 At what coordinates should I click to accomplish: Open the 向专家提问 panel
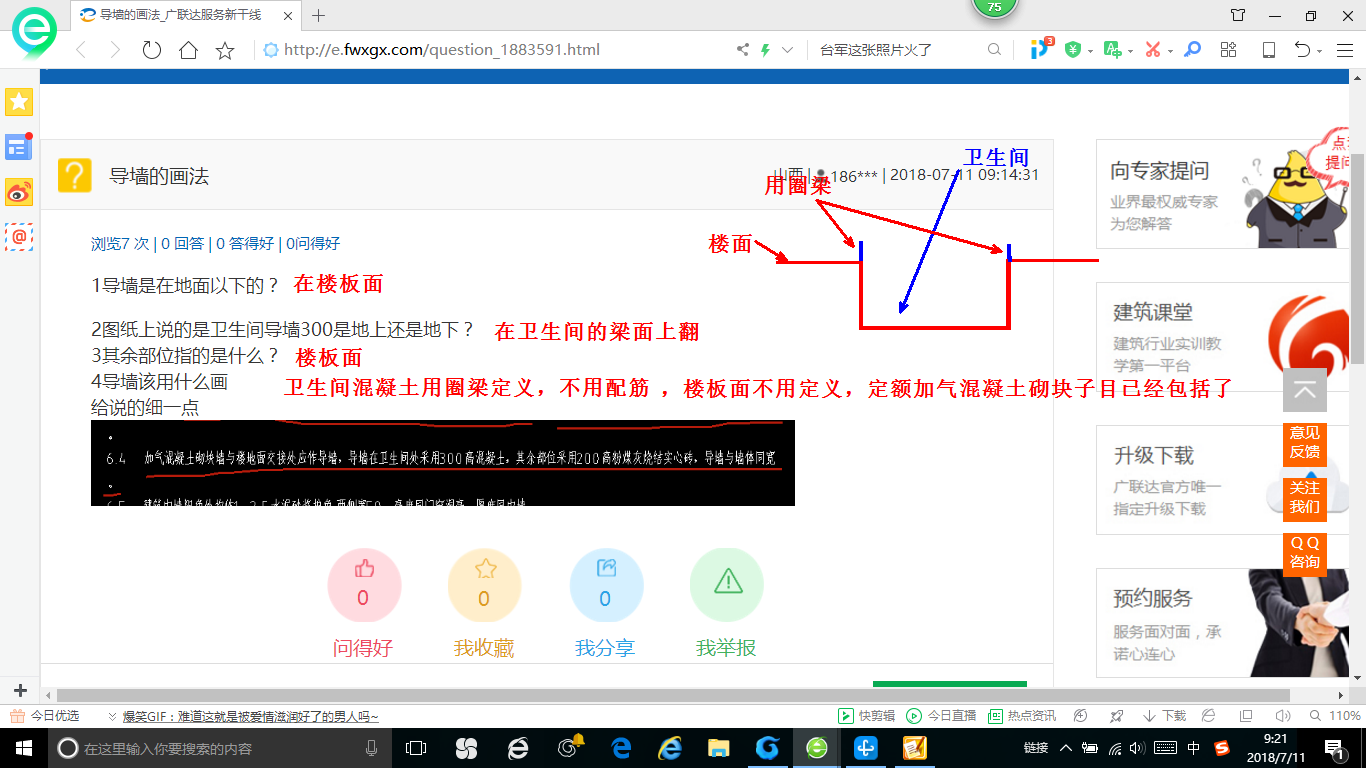click(1223, 194)
